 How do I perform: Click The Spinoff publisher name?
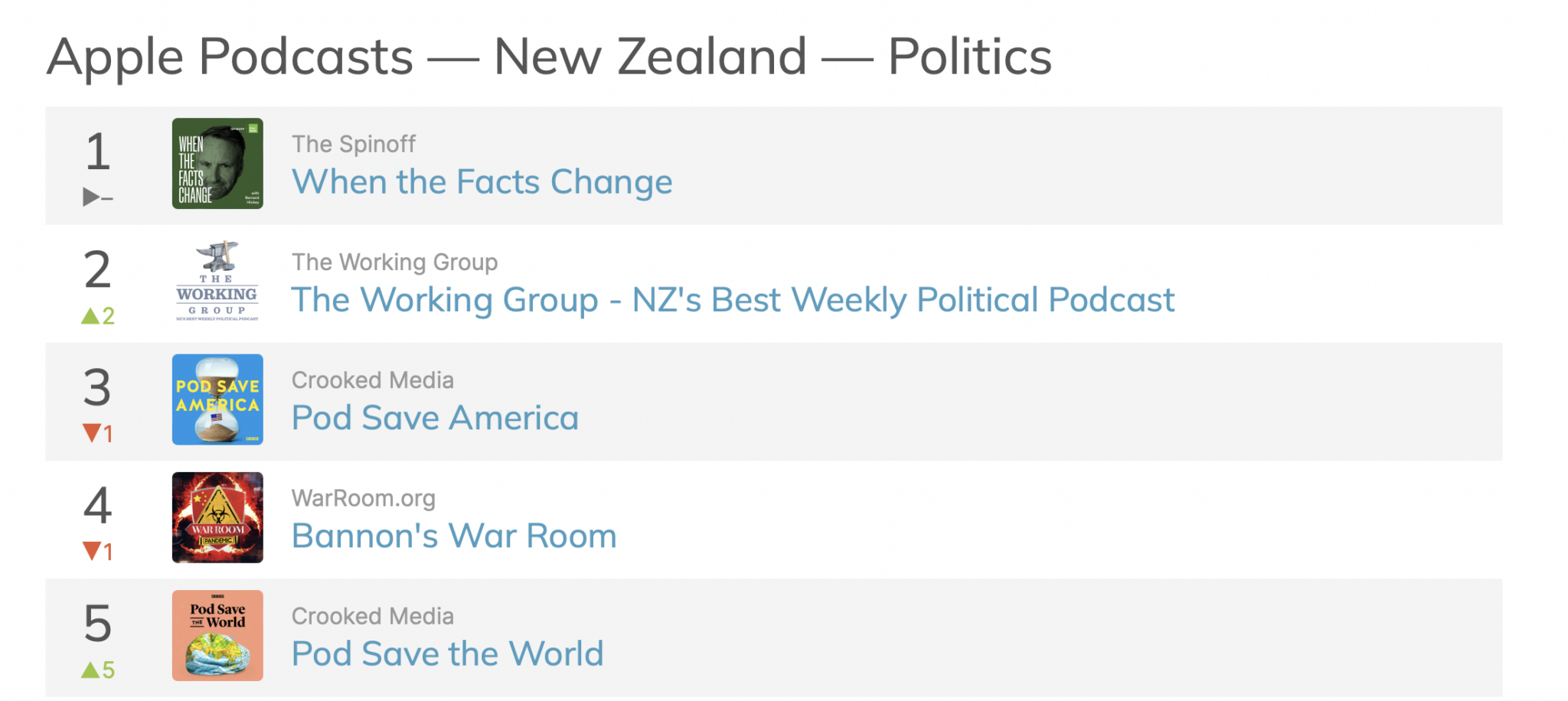[354, 143]
